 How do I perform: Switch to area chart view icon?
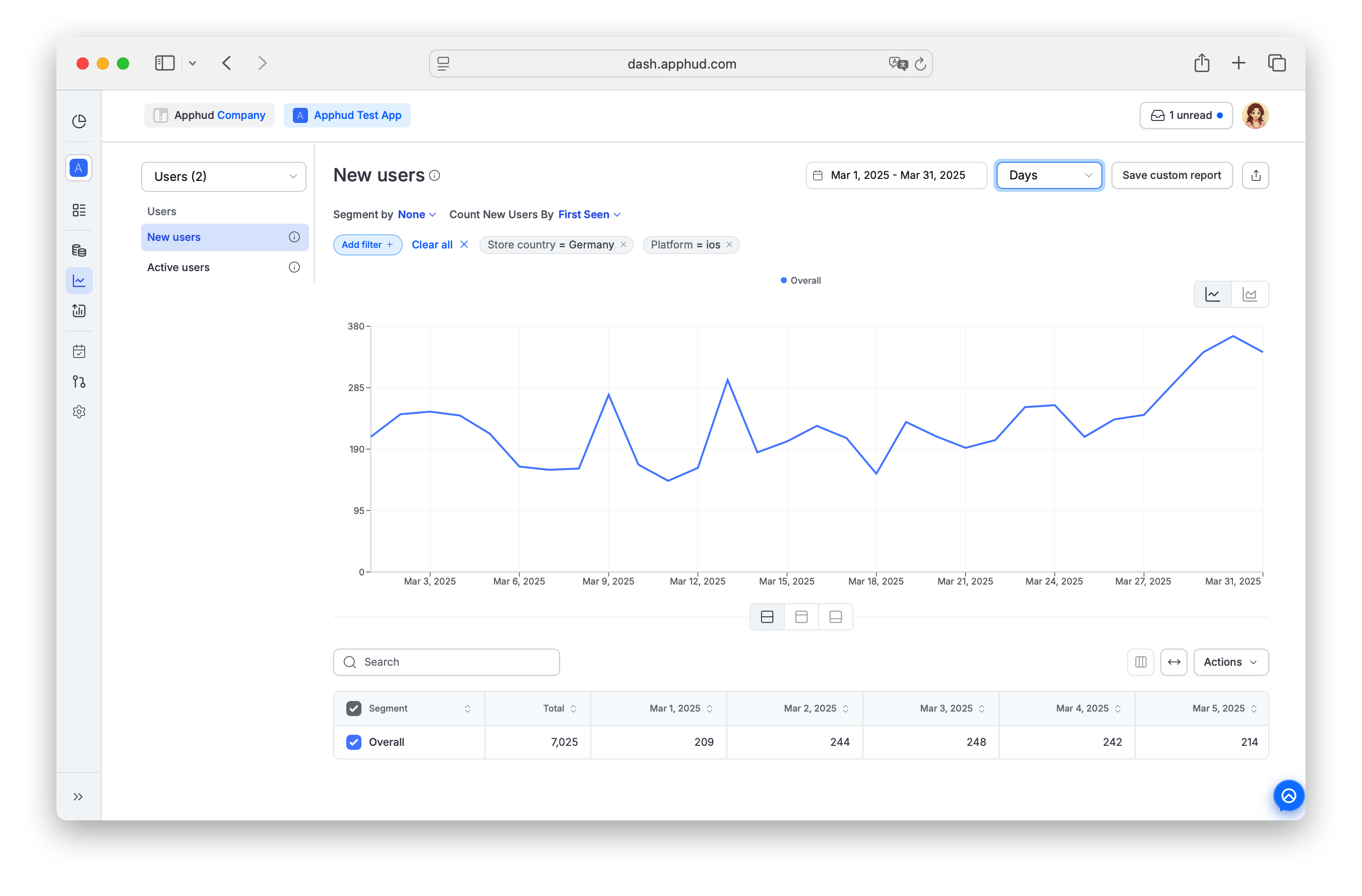point(1250,295)
